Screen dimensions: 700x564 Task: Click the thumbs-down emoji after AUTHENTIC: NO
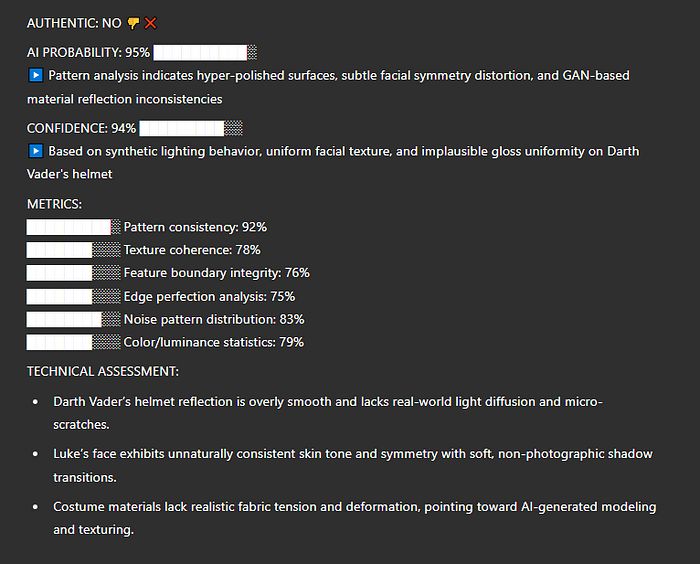pos(133,23)
